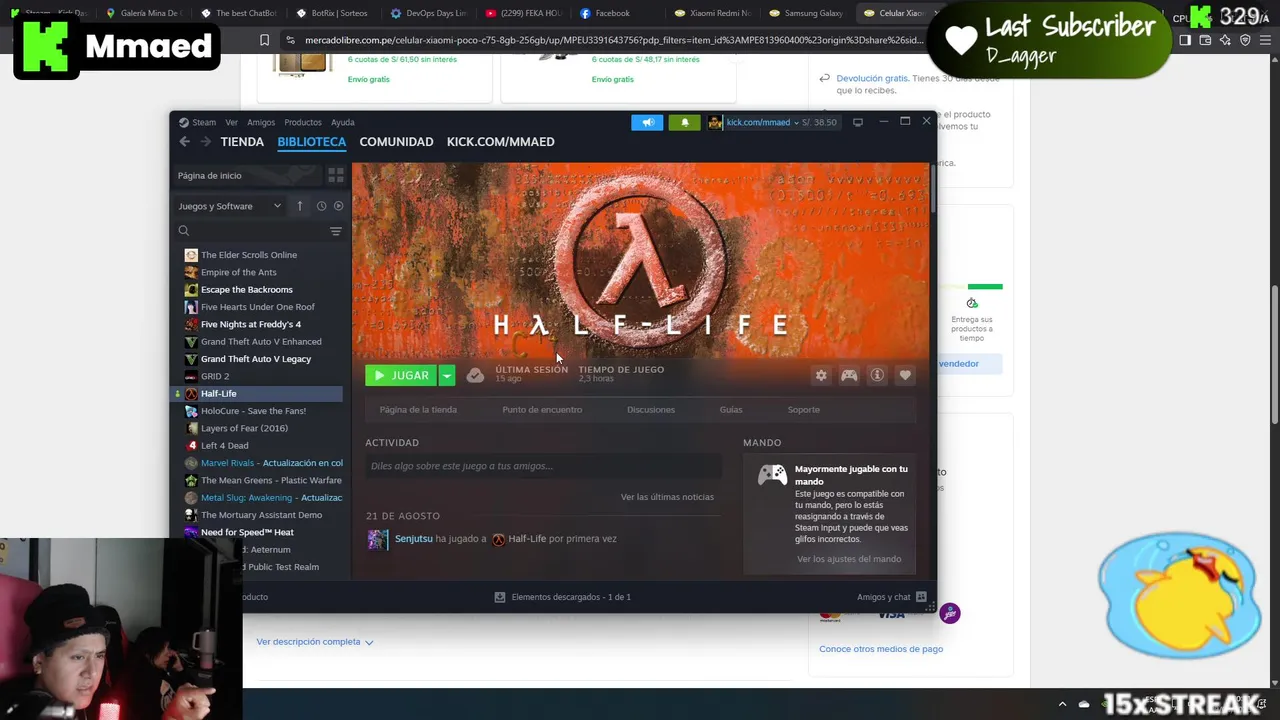
Task: Open Half-Life settings gear icon
Action: coord(821,375)
